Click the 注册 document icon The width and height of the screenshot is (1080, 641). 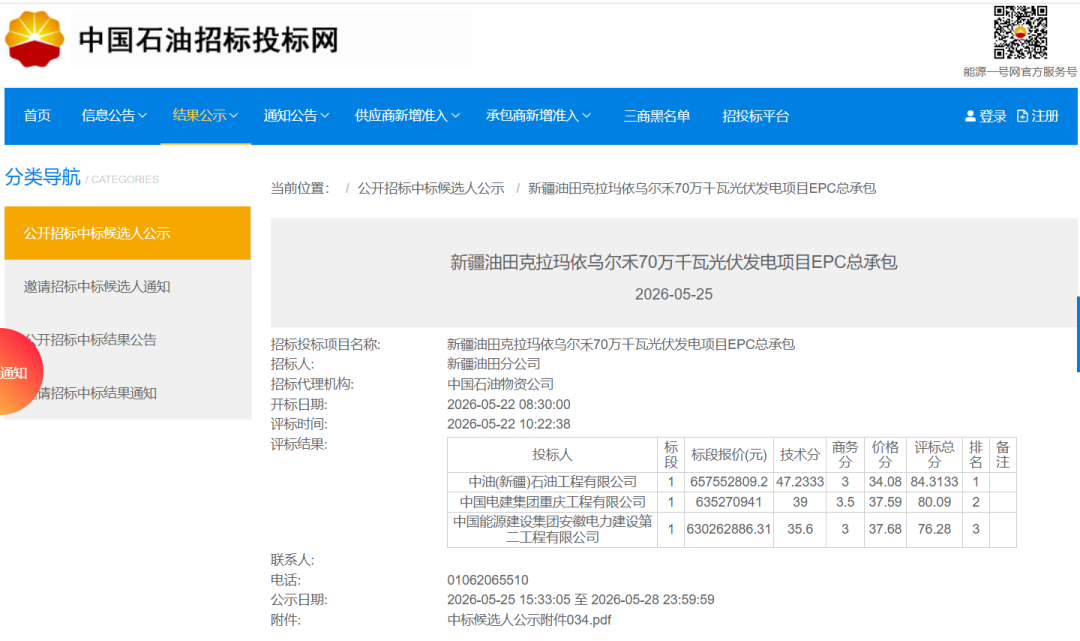tap(1023, 116)
